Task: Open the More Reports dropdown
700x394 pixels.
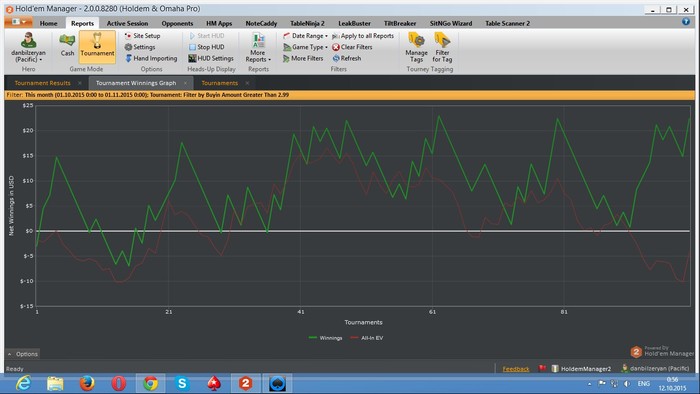Action: coord(258,47)
